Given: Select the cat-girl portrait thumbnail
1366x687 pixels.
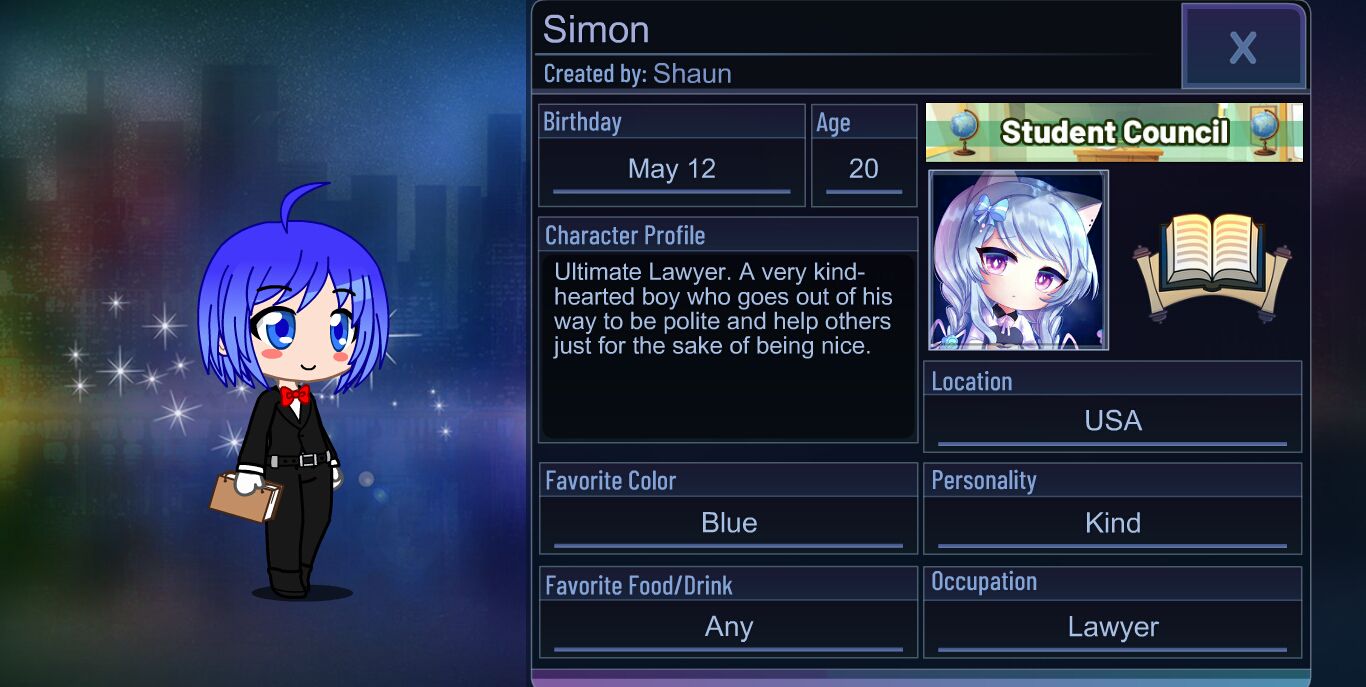Looking at the screenshot, I should (x=1018, y=260).
